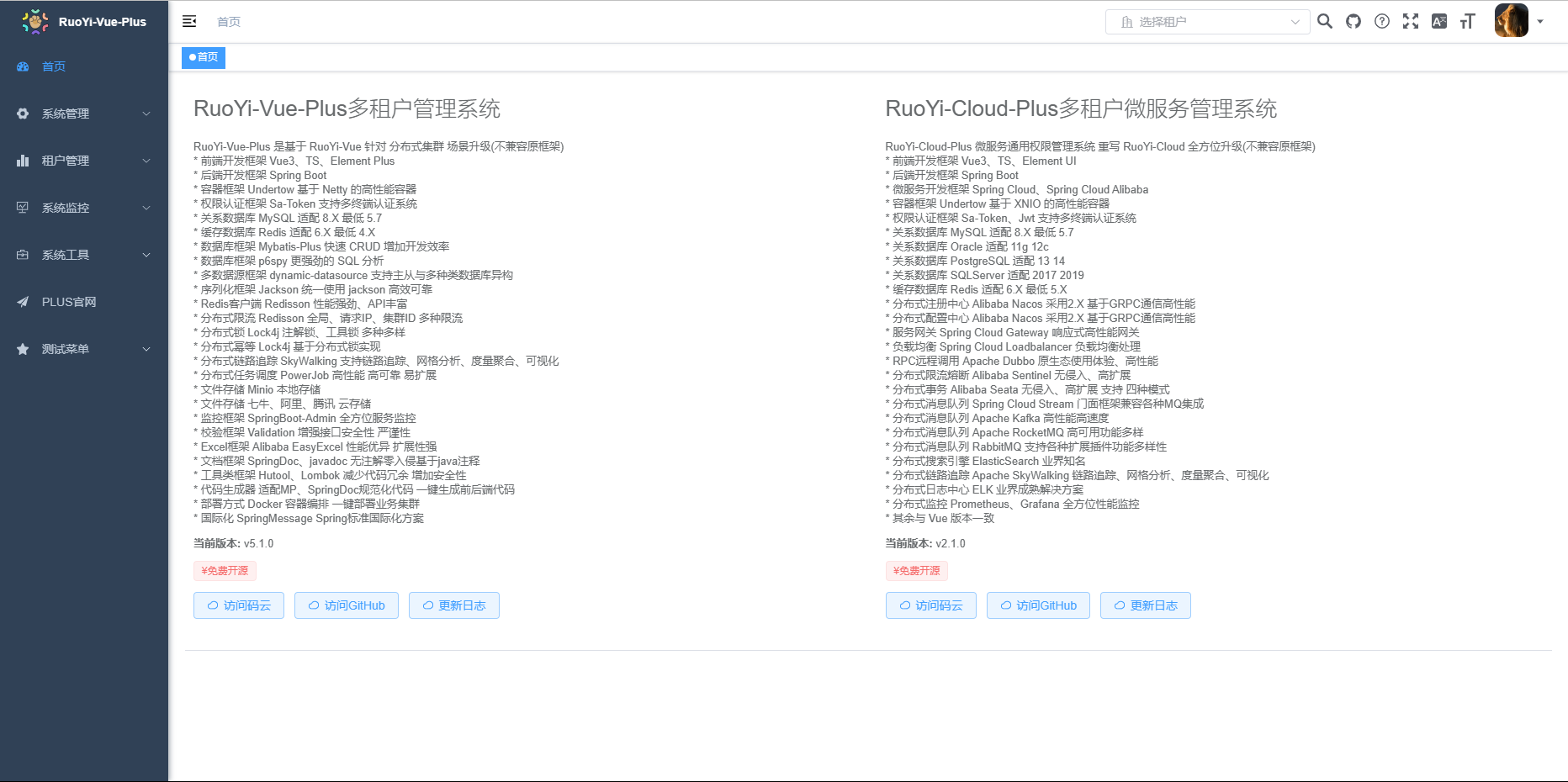Viewport: 1568px width, 782px height.
Task: Click the star icon for 测试菜单
Action: [23, 349]
